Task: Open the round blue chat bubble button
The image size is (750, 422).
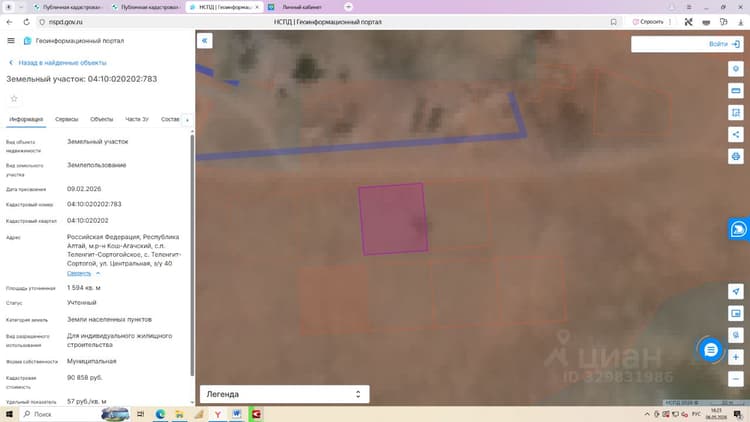Action: click(x=710, y=350)
